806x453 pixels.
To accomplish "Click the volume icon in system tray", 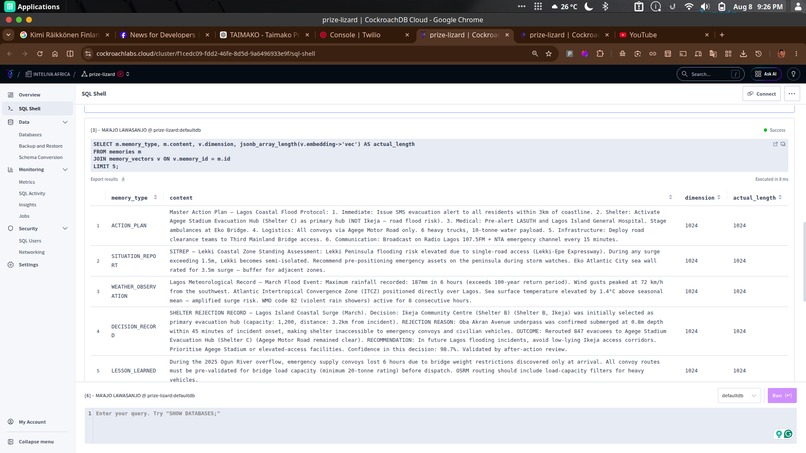I will (705, 7).
